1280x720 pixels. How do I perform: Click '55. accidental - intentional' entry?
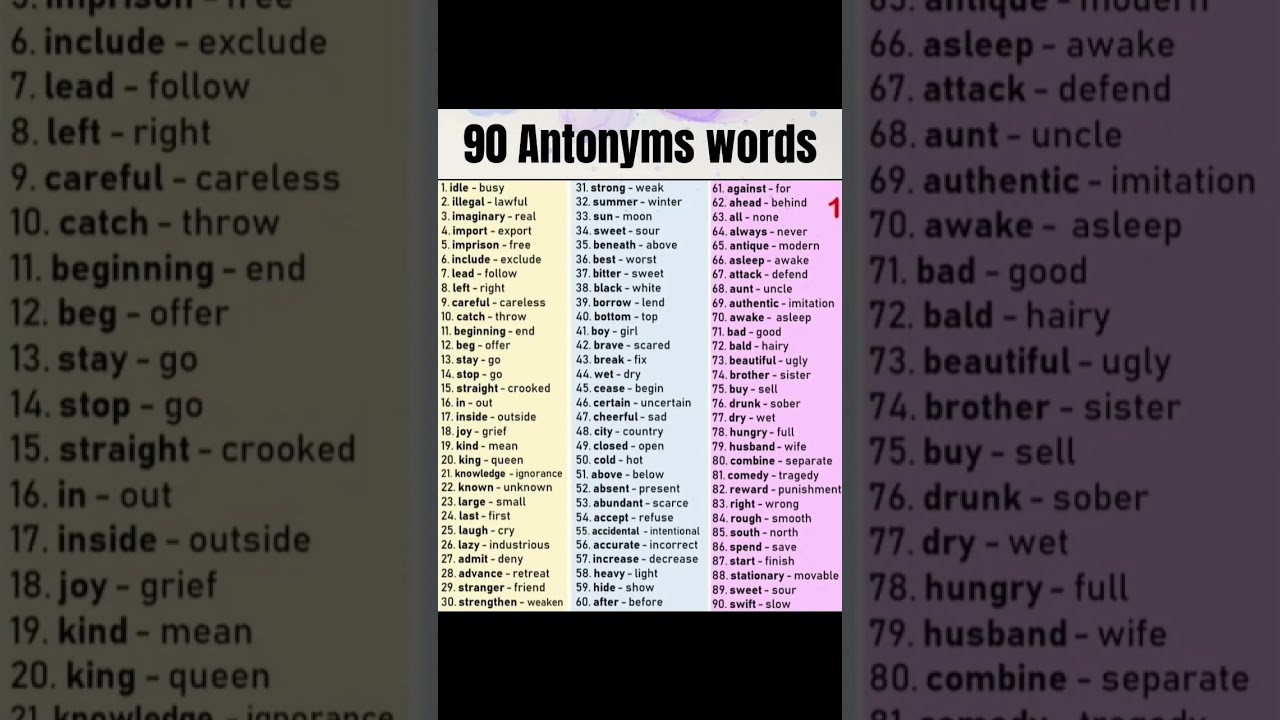pos(637,531)
